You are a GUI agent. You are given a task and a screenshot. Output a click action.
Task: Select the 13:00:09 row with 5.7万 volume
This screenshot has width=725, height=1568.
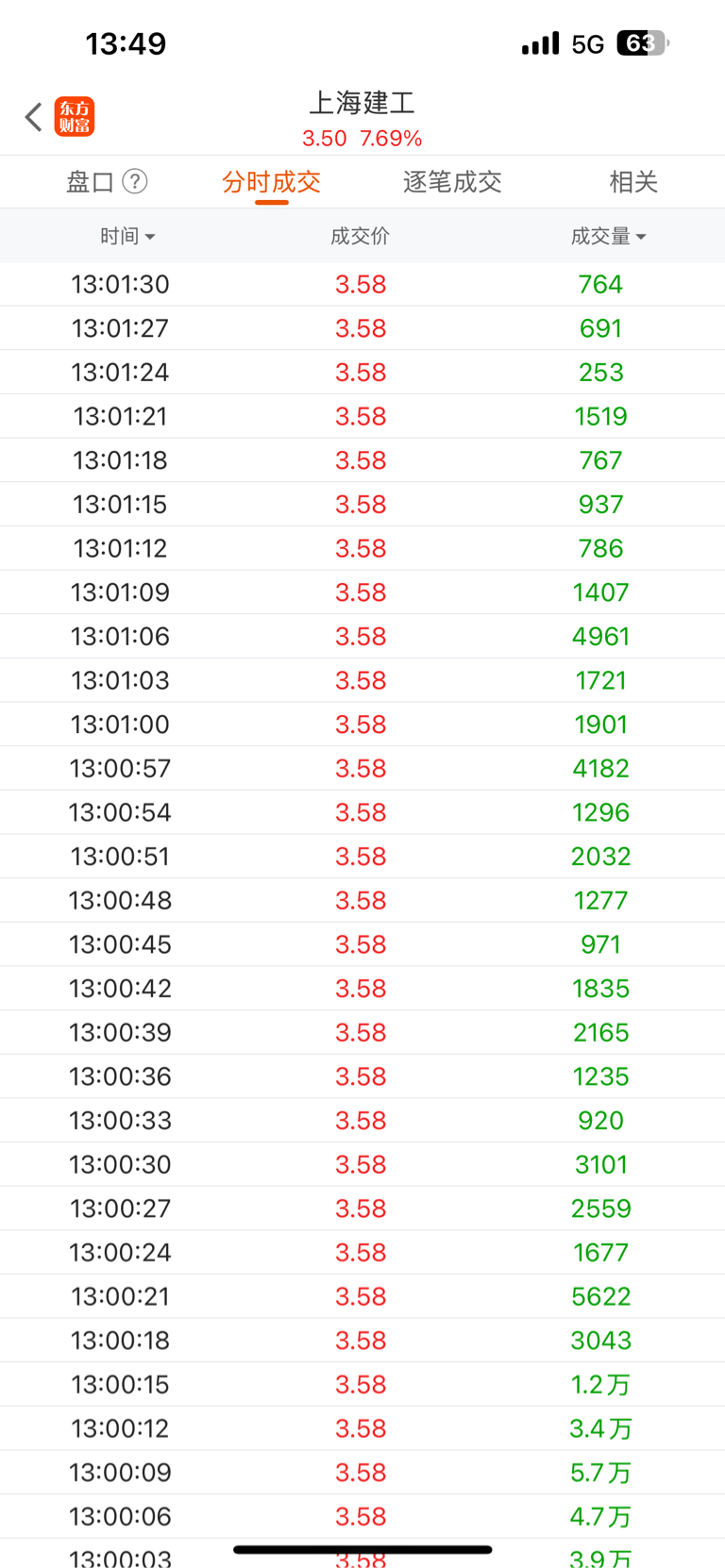point(362,1473)
